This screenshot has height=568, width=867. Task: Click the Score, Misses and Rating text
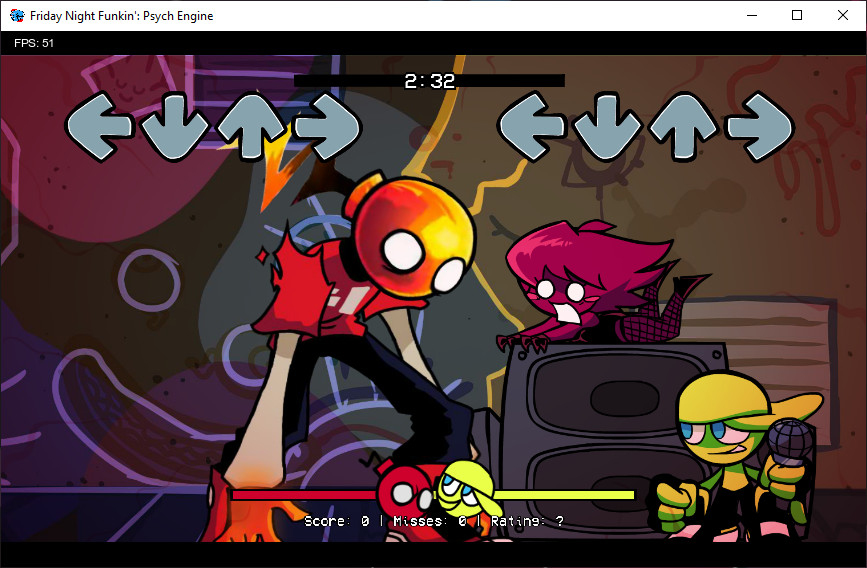pos(433,521)
